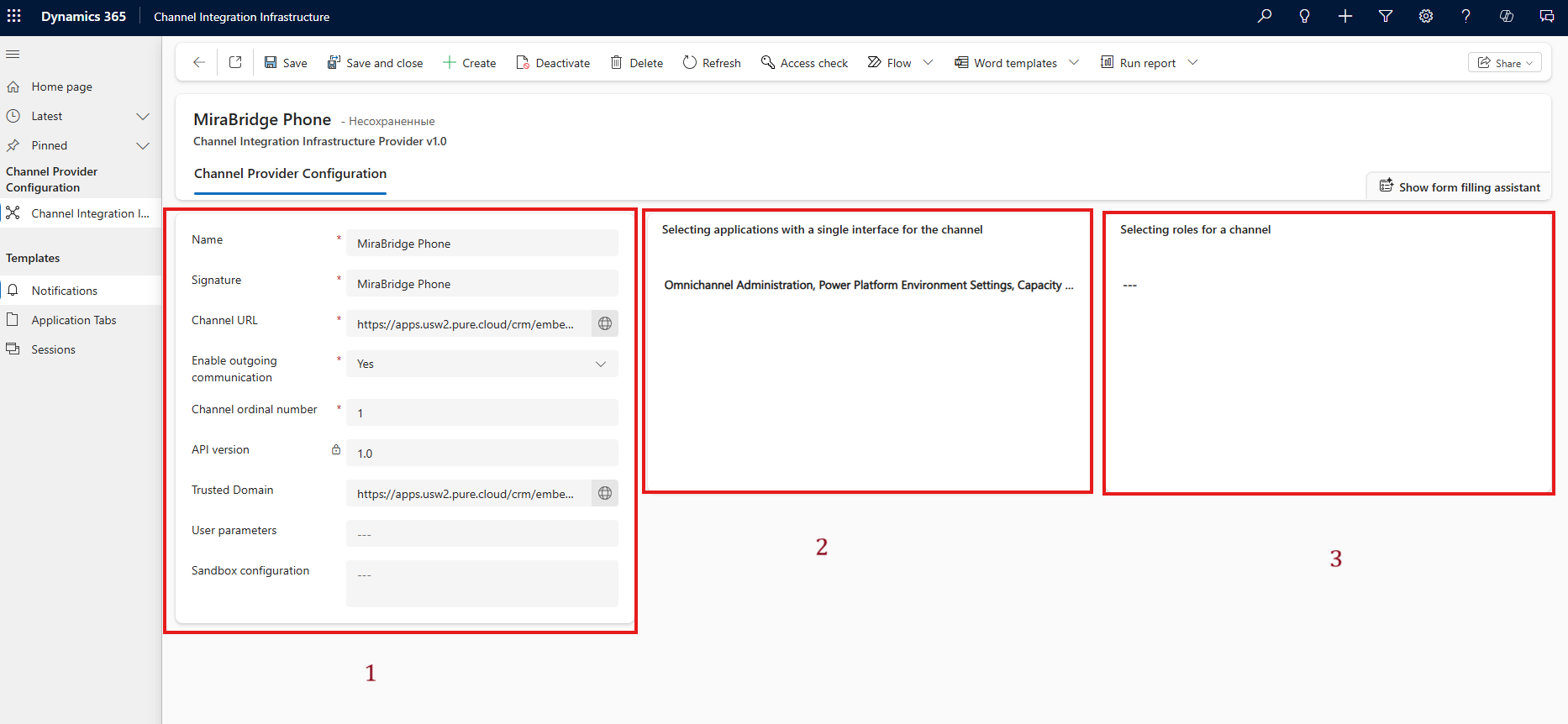Click the back arrow in command bar

tap(199, 62)
